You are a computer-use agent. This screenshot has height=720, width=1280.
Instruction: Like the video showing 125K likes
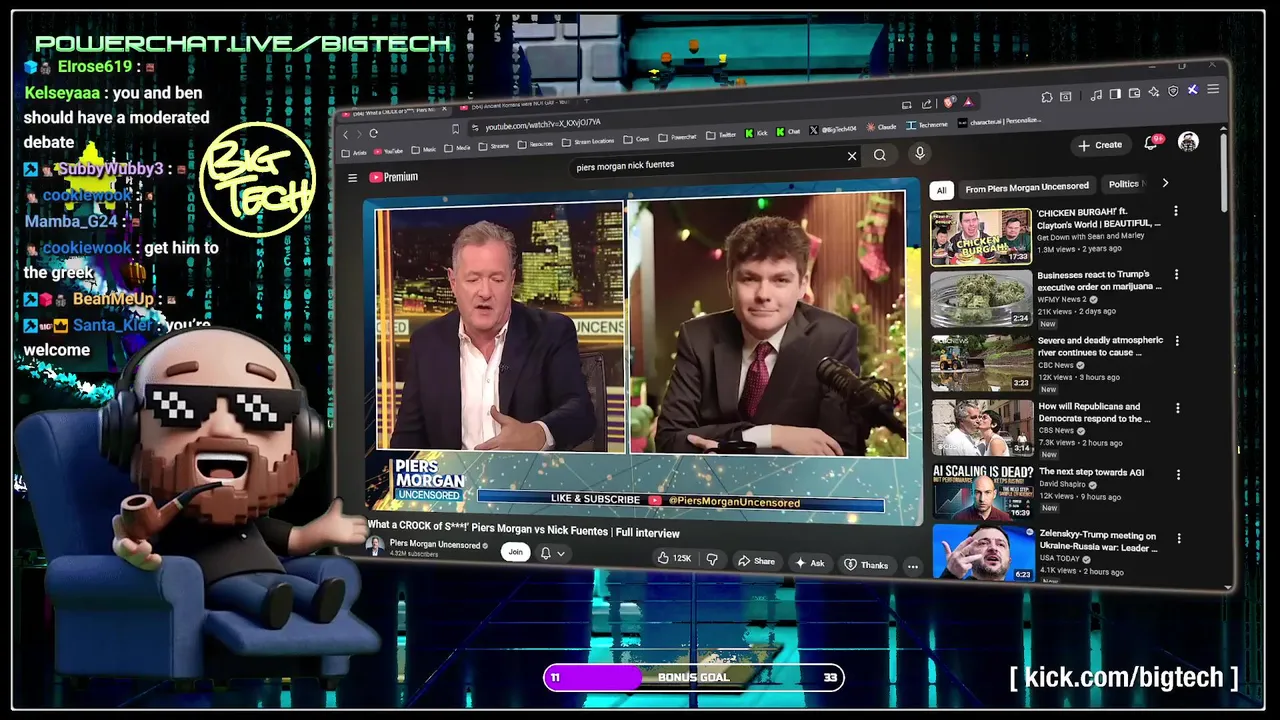point(675,558)
